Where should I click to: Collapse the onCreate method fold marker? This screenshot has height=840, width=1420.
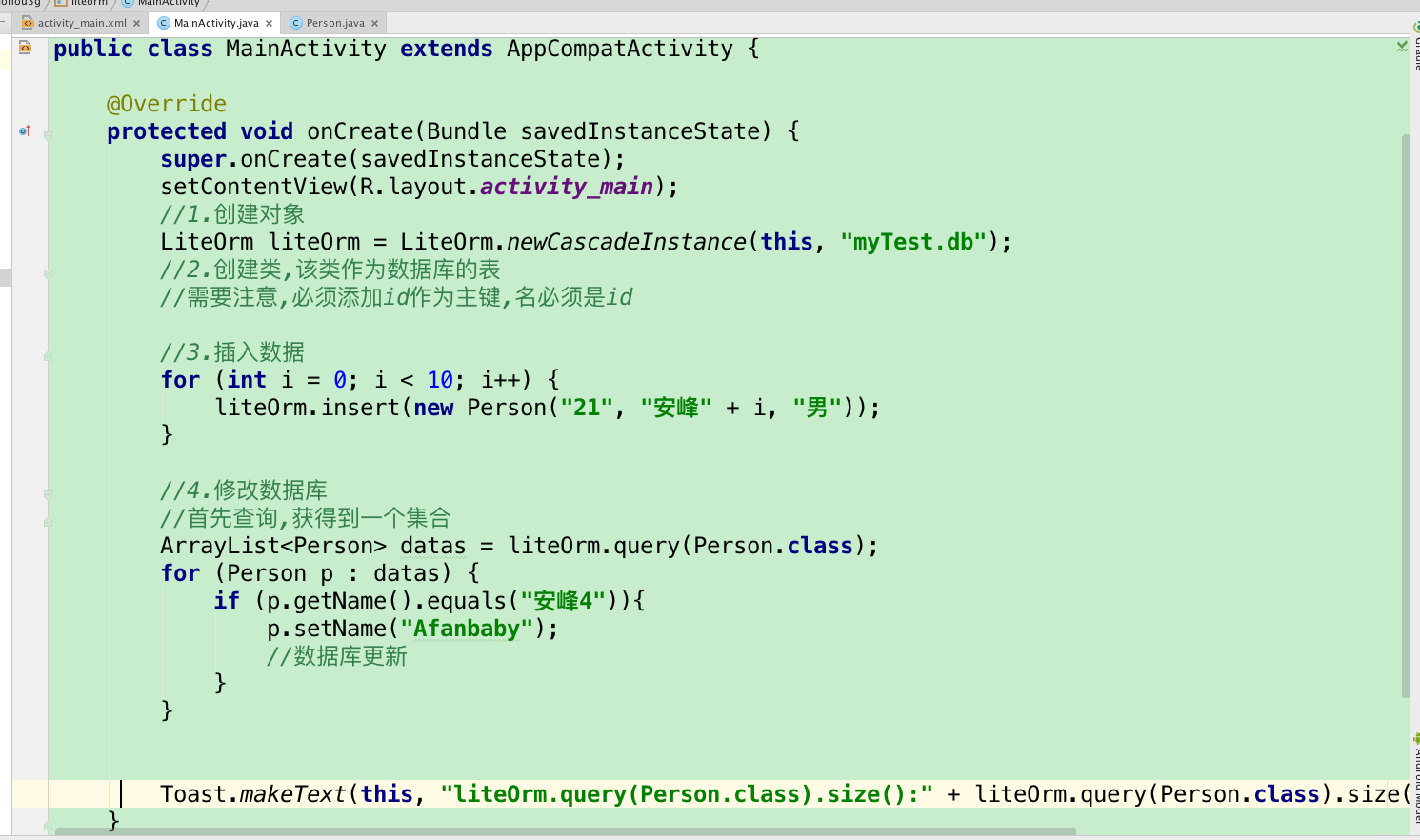coord(48,135)
